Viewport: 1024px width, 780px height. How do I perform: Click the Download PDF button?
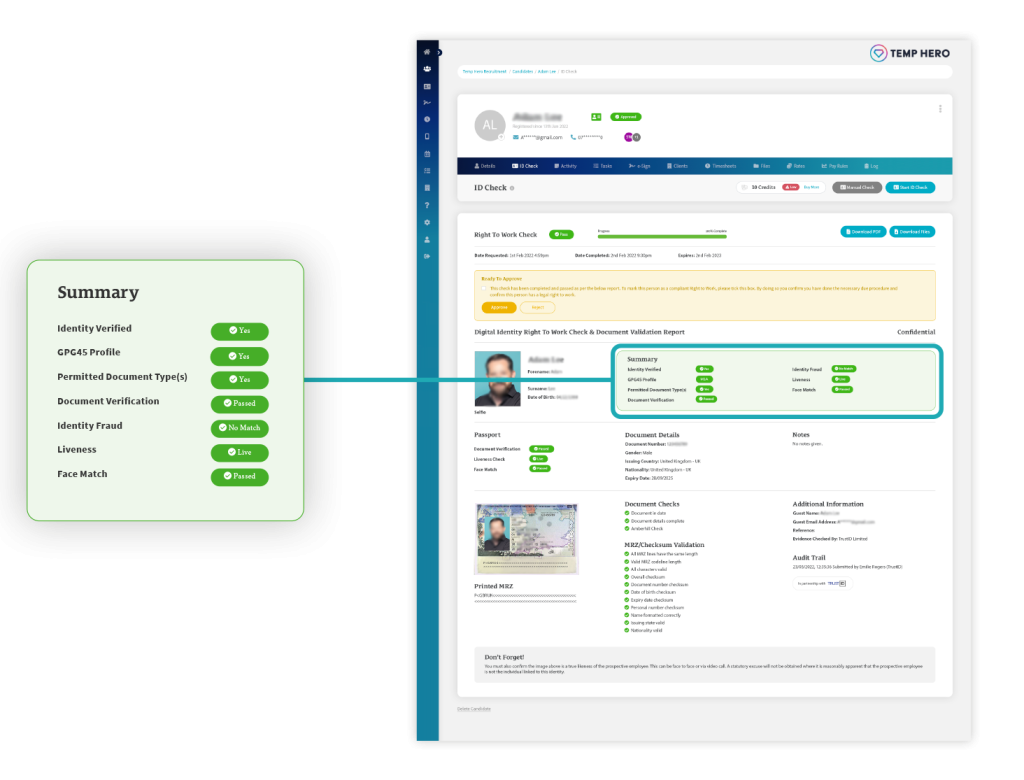pyautogui.click(x=863, y=232)
